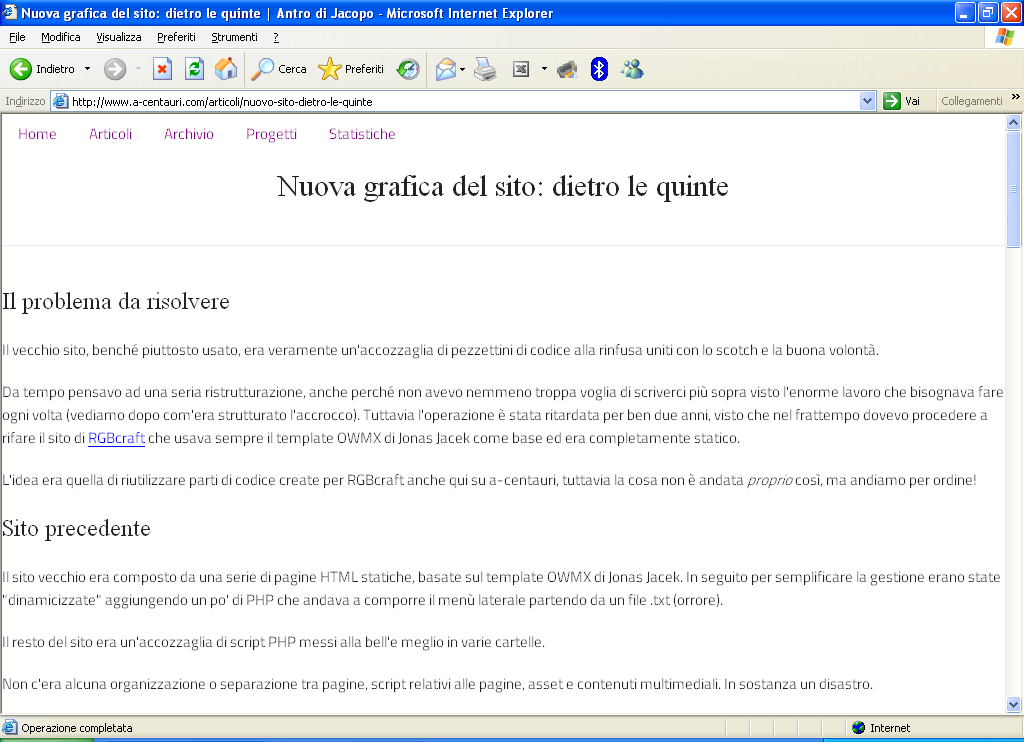Screen dimensions: 1024x742
Task: Open the Home site link
Action: click(x=37, y=134)
